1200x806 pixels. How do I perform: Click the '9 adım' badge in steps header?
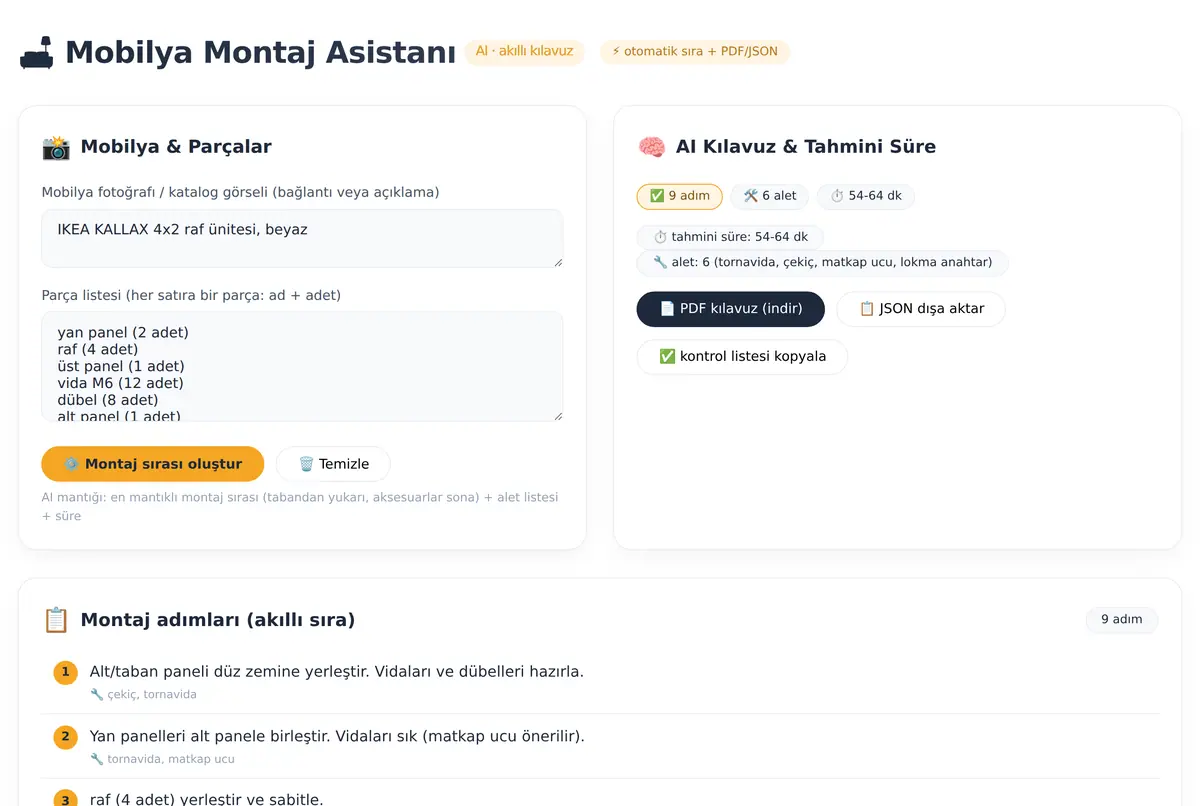[x=1122, y=620]
